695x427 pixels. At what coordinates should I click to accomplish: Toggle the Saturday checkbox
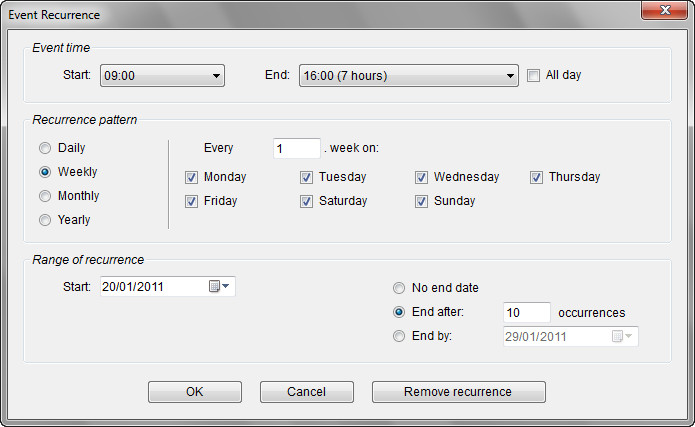[x=307, y=202]
